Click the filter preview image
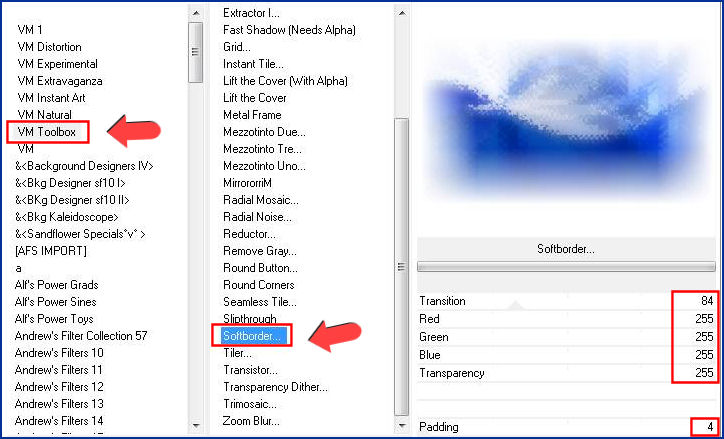The width and height of the screenshot is (724, 439). coord(567,120)
